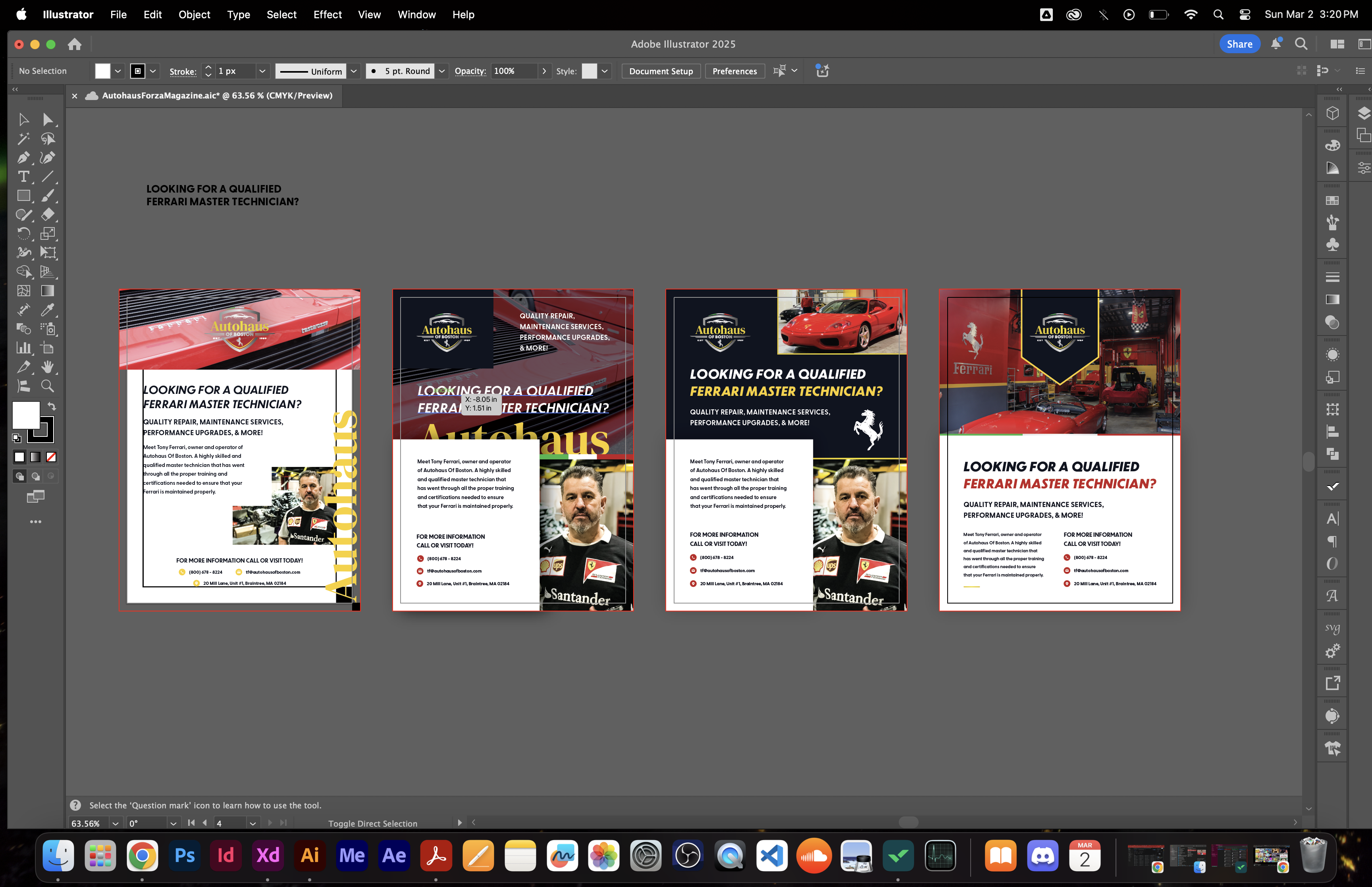Set paint mode to None
Screen dimensions: 1372x887
(51, 457)
